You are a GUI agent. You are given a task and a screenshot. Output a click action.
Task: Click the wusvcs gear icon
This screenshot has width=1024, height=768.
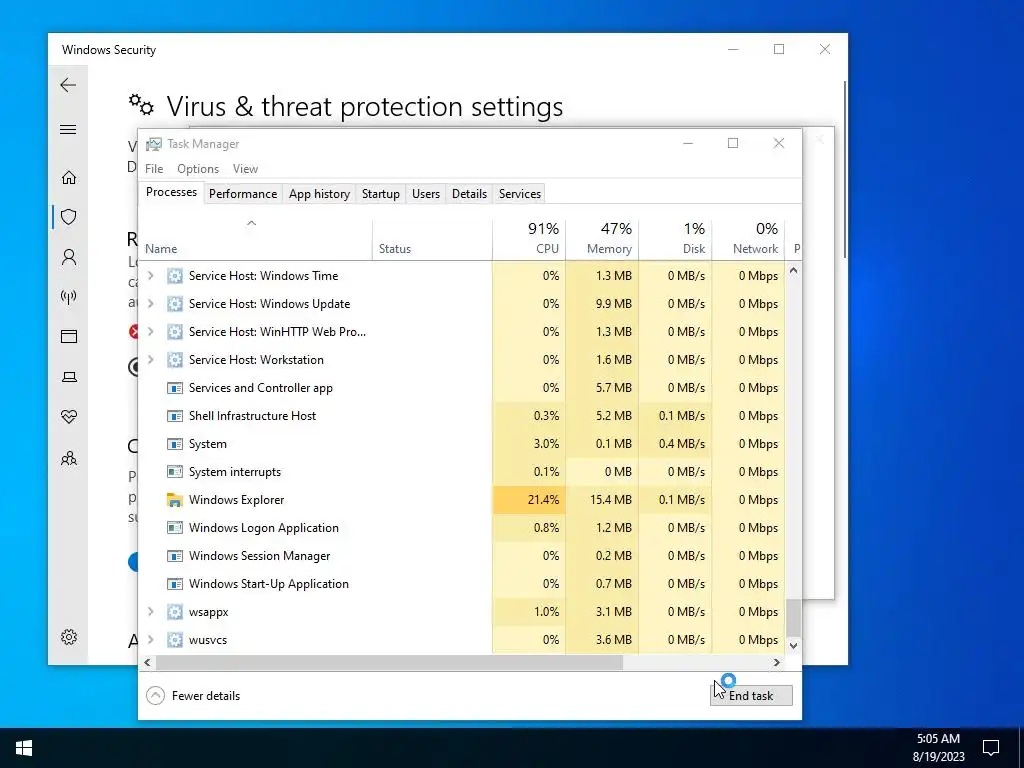(x=174, y=640)
